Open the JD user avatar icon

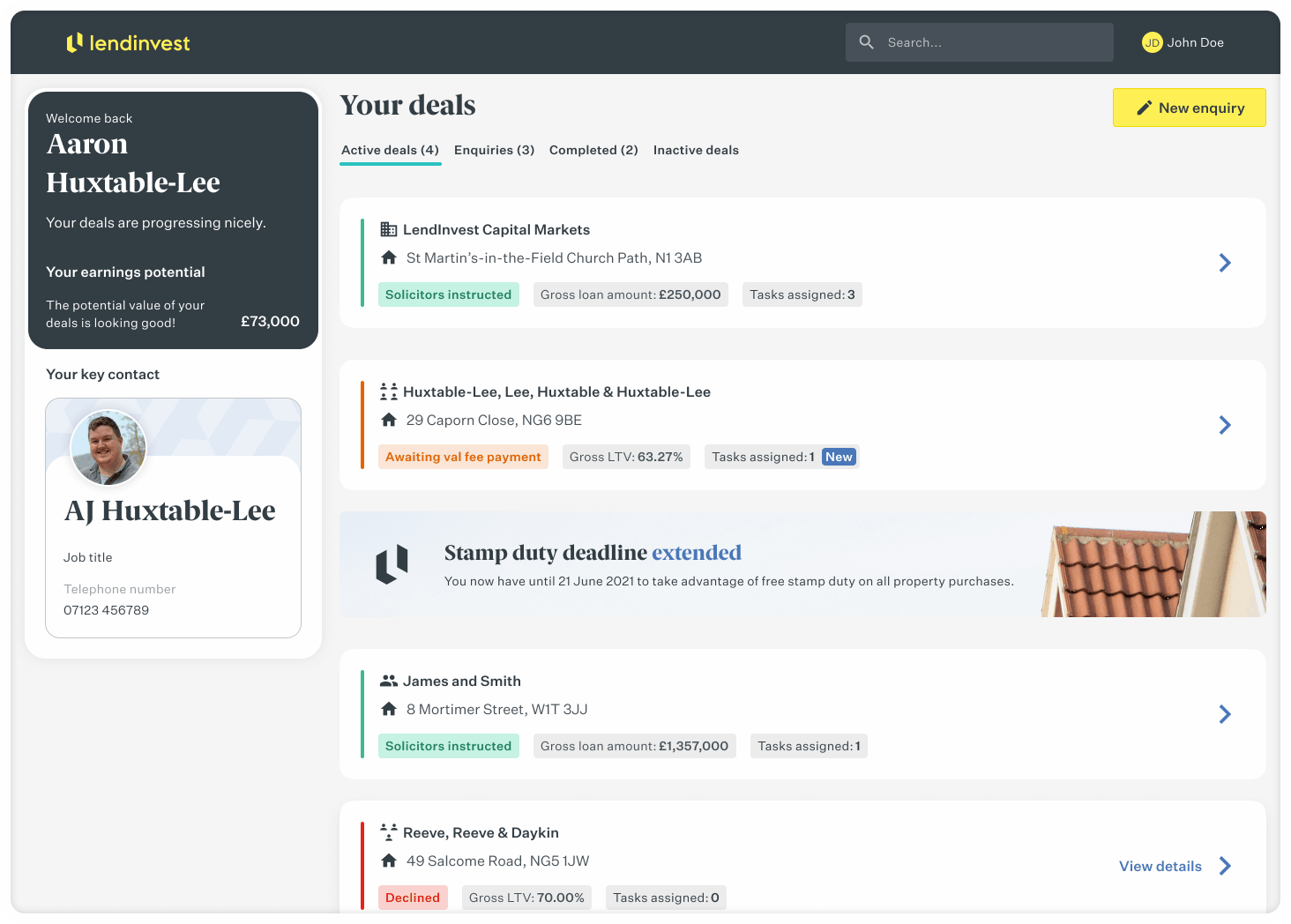pyautogui.click(x=1152, y=41)
